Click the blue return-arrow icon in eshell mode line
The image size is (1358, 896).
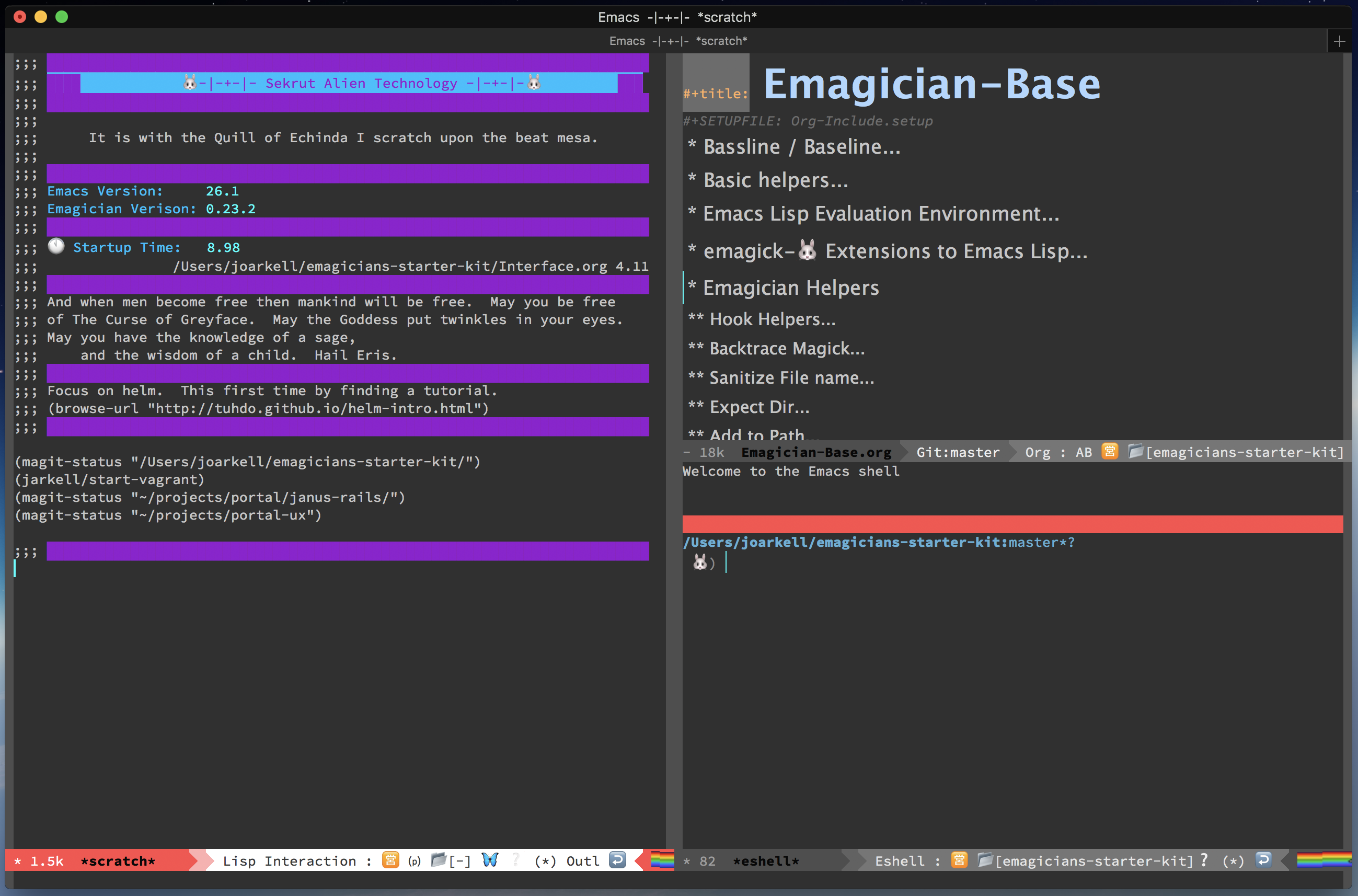(x=1264, y=859)
